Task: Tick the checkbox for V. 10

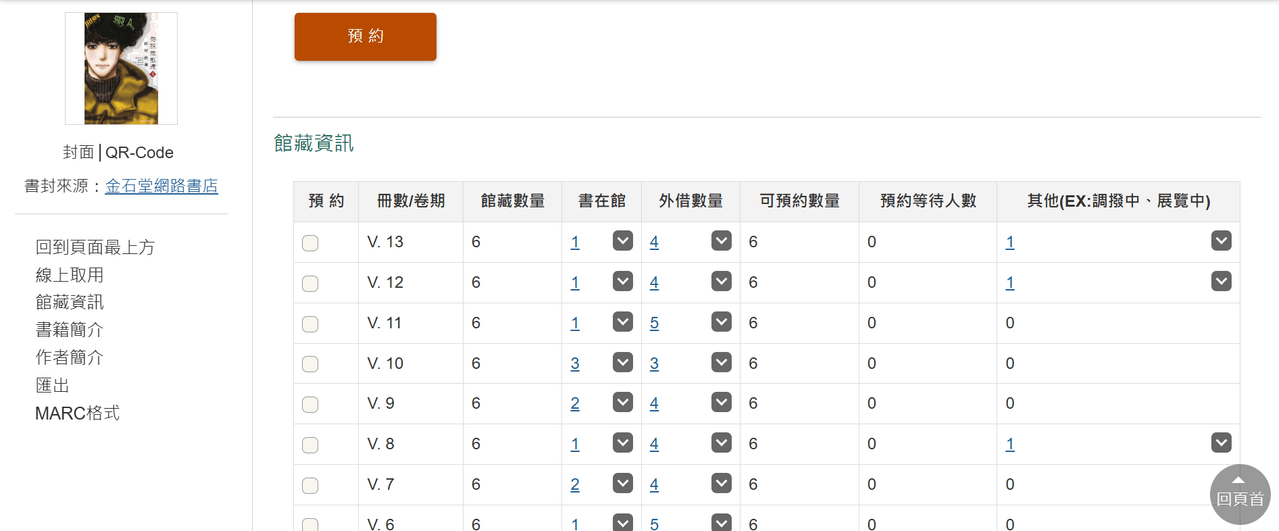Action: [310, 364]
